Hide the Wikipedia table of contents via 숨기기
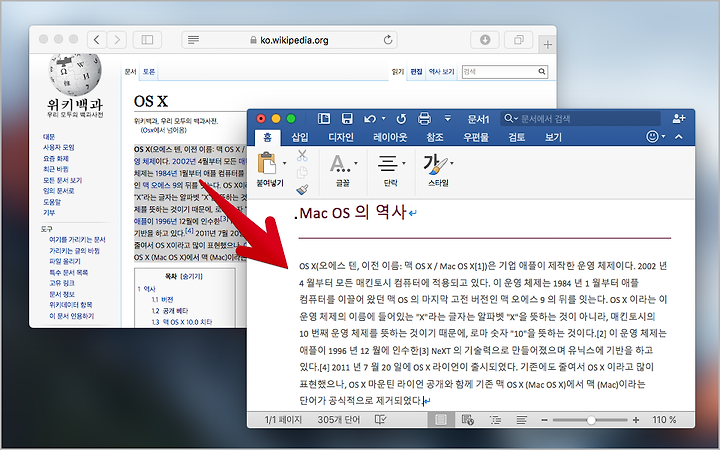This screenshot has height=450, width=720. click(192, 276)
